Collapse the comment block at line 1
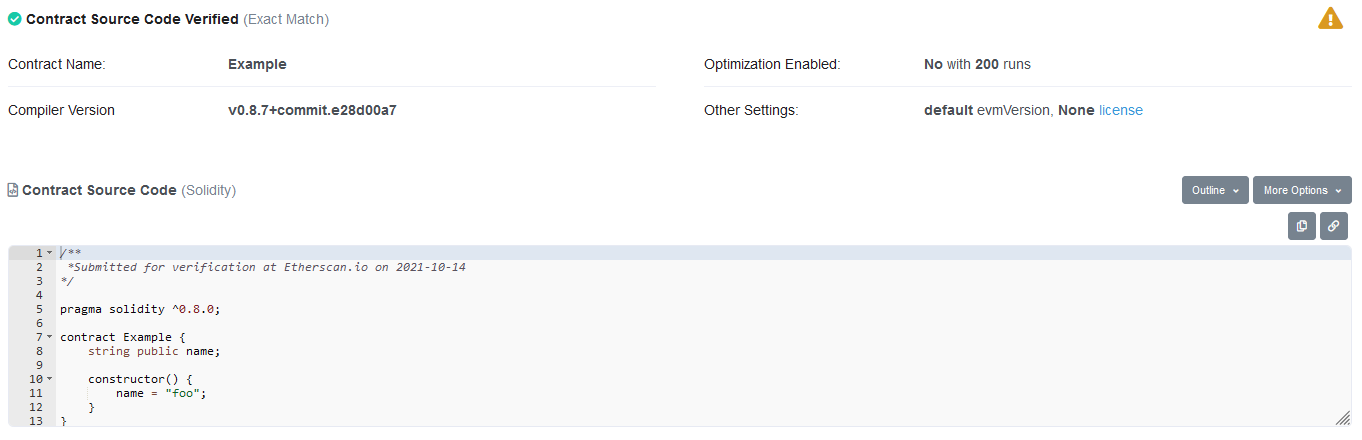 point(49,254)
